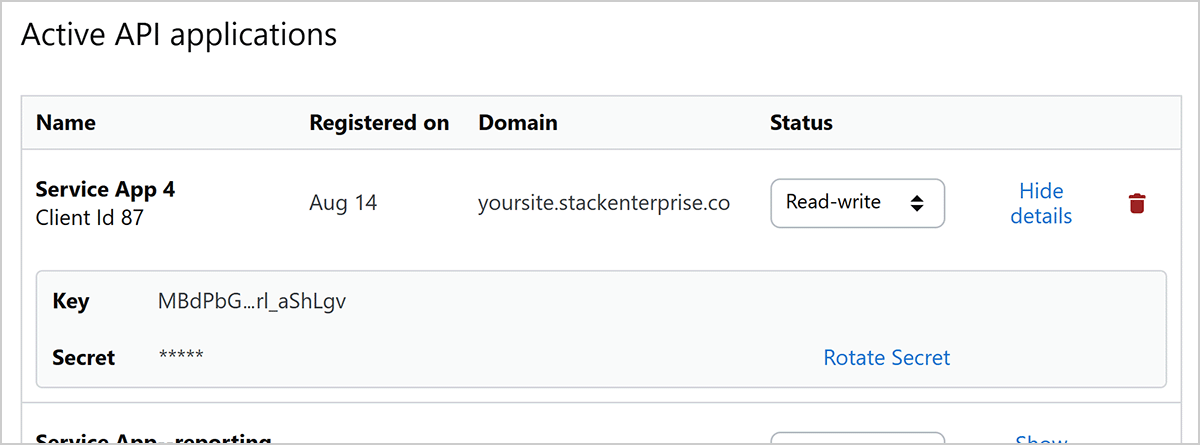Viewport: 1200px width, 445px height.
Task: Click the Hide details link
Action: (1041, 203)
